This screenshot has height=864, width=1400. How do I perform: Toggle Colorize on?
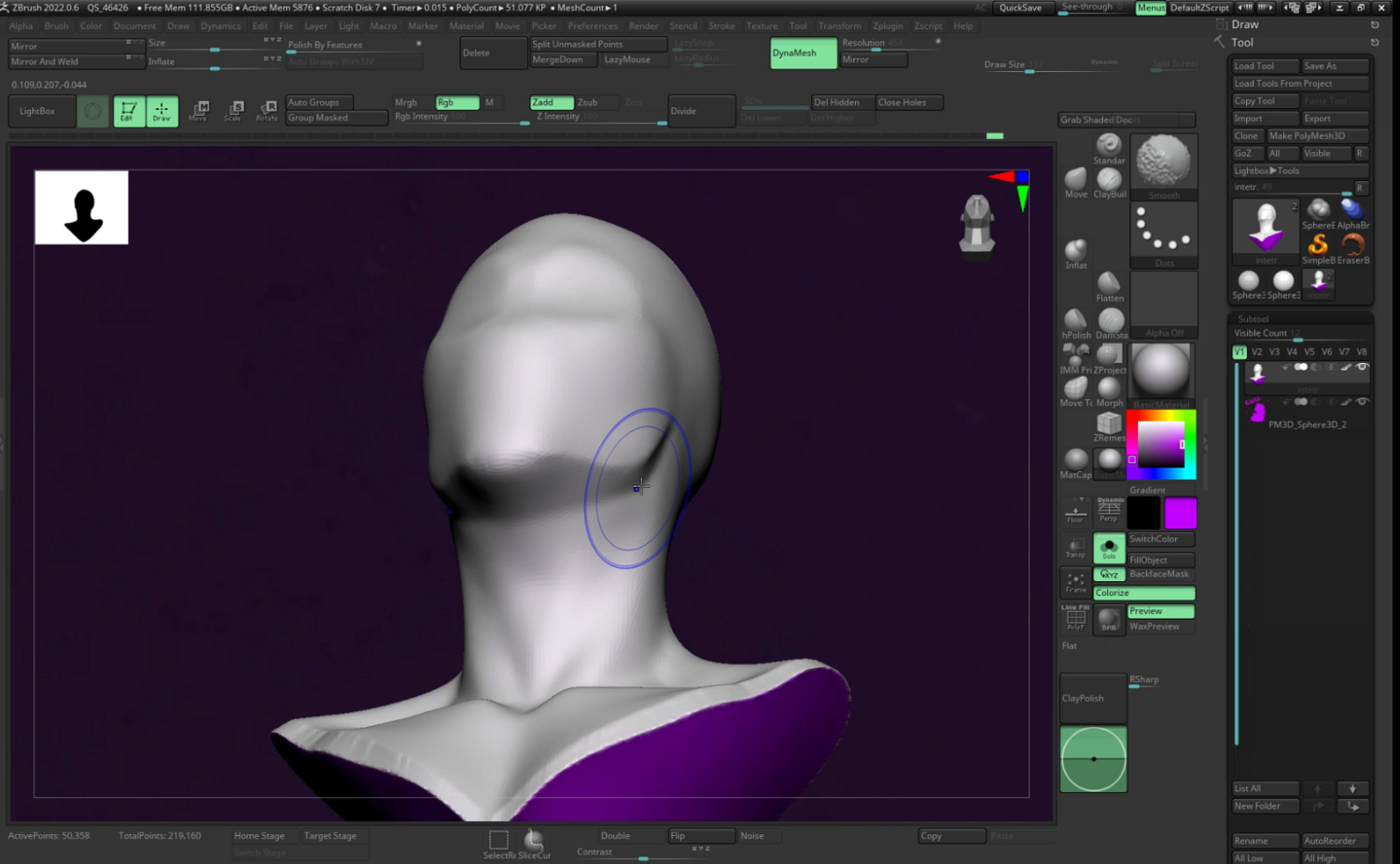1144,593
